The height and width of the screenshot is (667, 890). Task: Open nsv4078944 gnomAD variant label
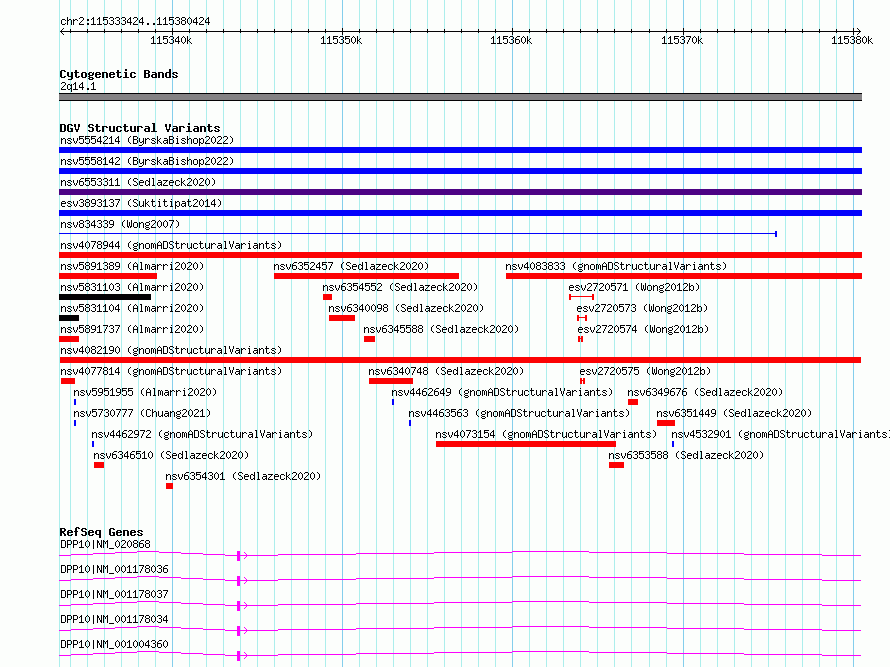click(x=171, y=245)
